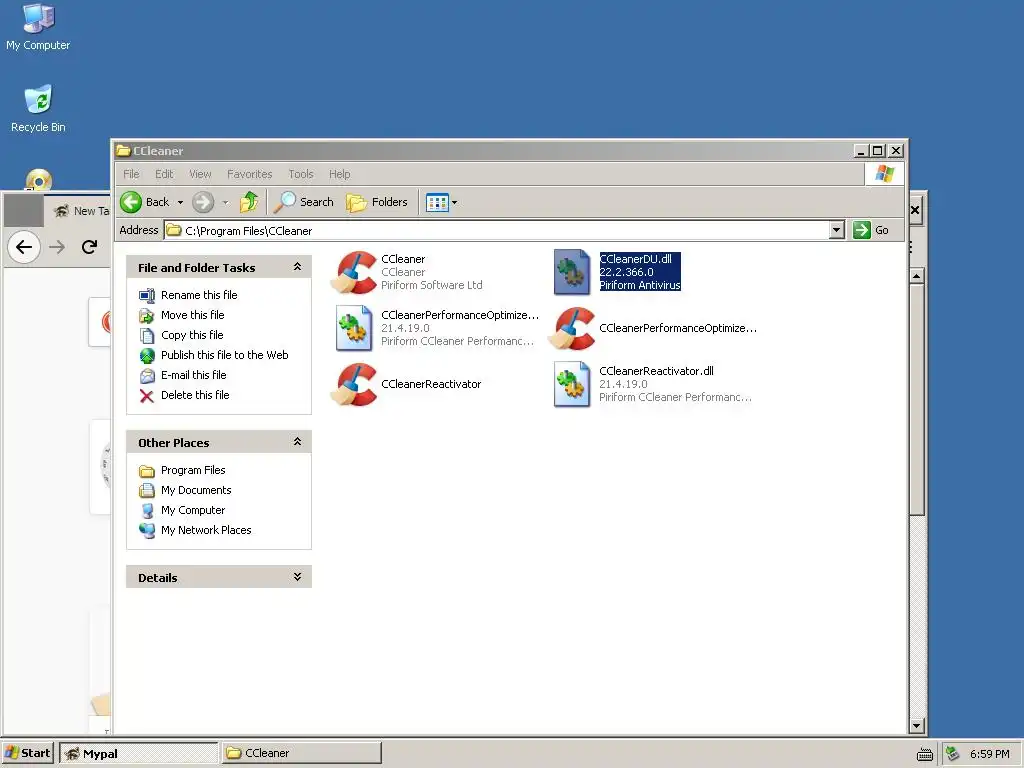Image resolution: width=1024 pixels, height=768 pixels.
Task: Click the globe Publish icon
Action: tap(147, 355)
